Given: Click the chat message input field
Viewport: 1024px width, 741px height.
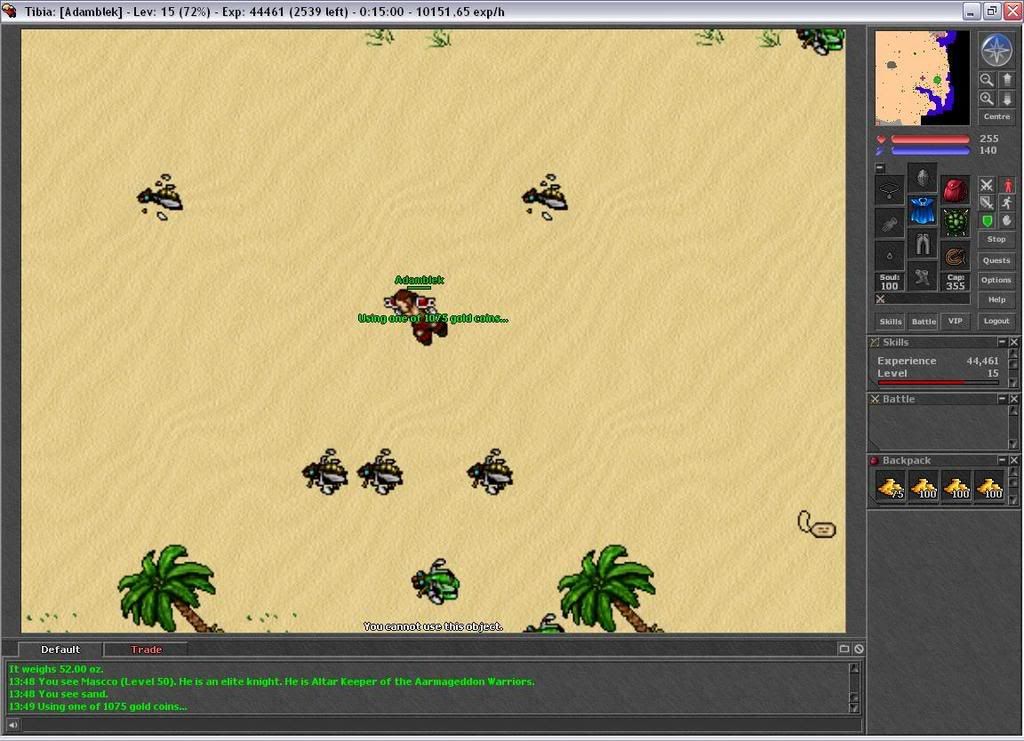Looking at the screenshot, I should click(x=441, y=725).
